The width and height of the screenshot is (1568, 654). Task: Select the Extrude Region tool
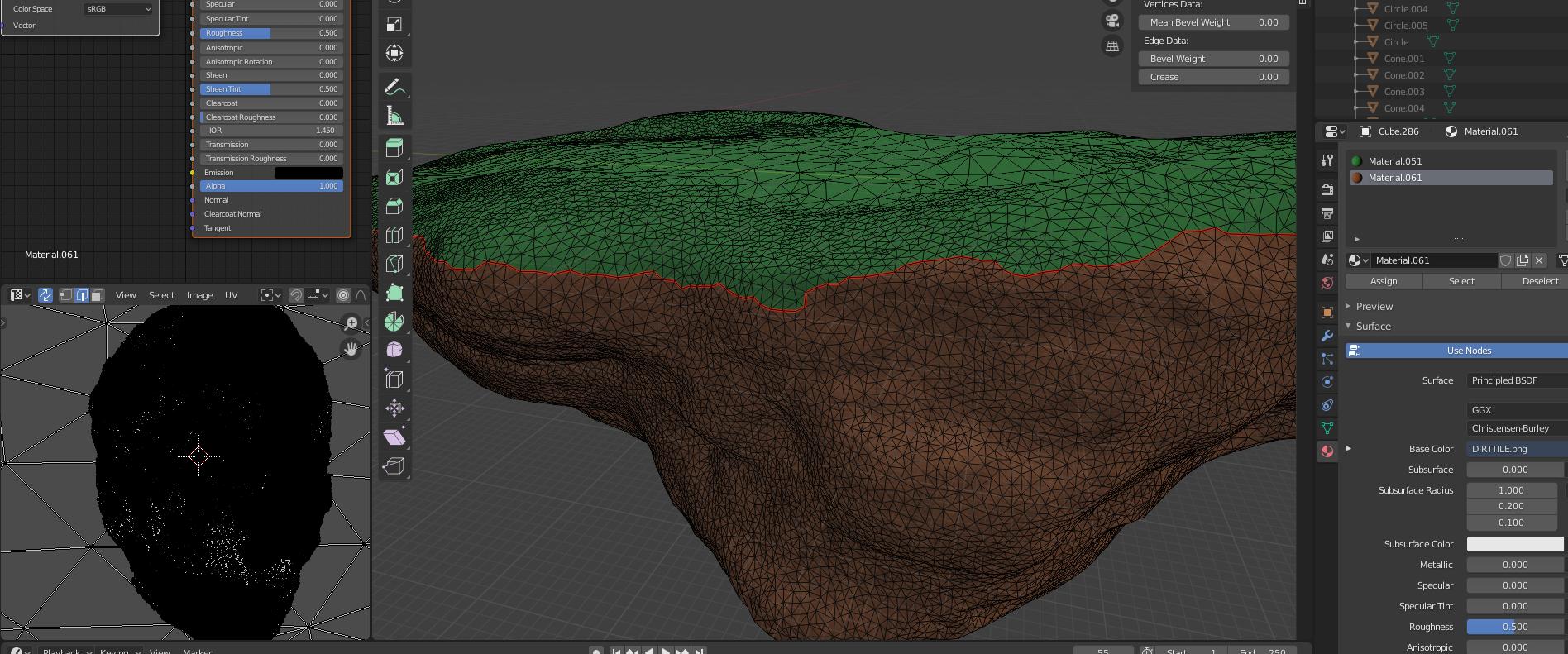394,148
